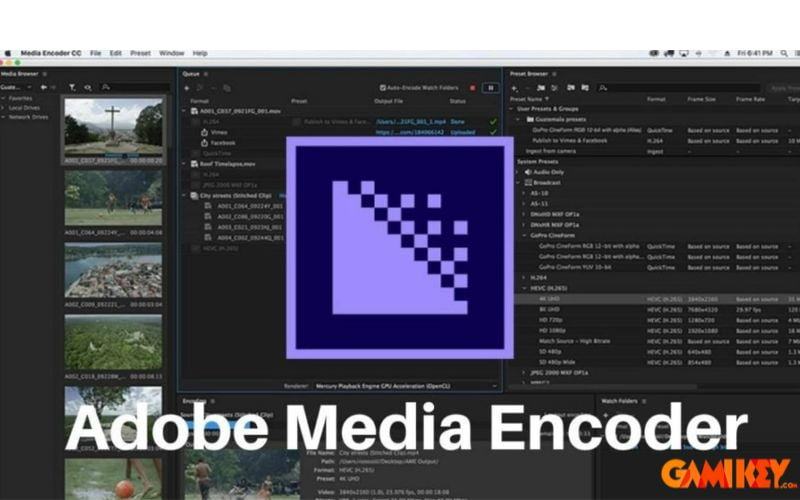This screenshot has height=500, width=800.
Task: Open the Help menu
Action: tap(200, 53)
